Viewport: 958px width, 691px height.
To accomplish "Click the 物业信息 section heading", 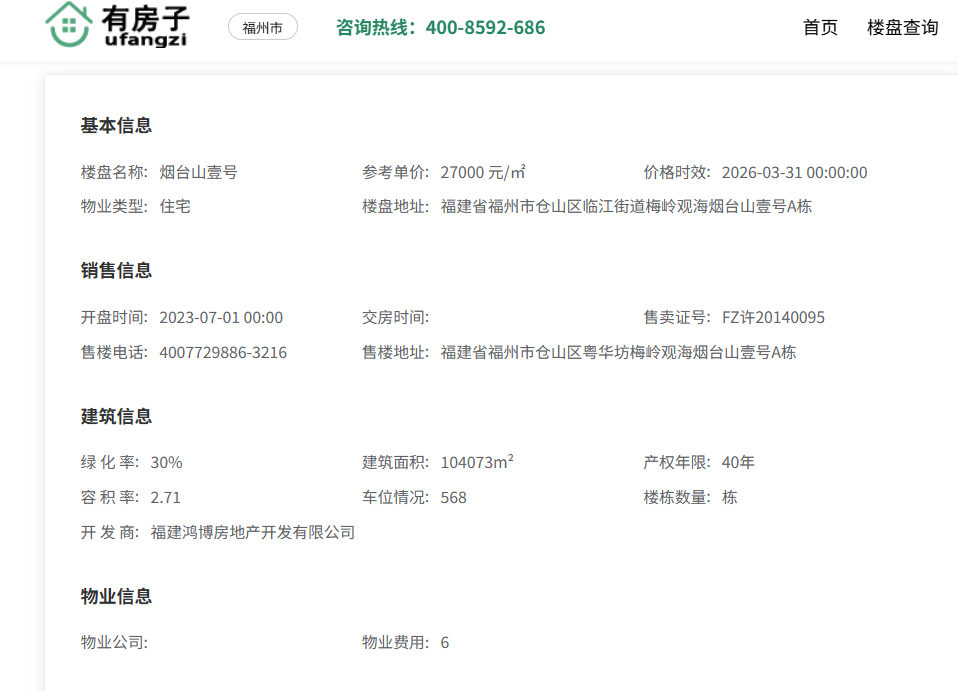I will click(116, 597).
